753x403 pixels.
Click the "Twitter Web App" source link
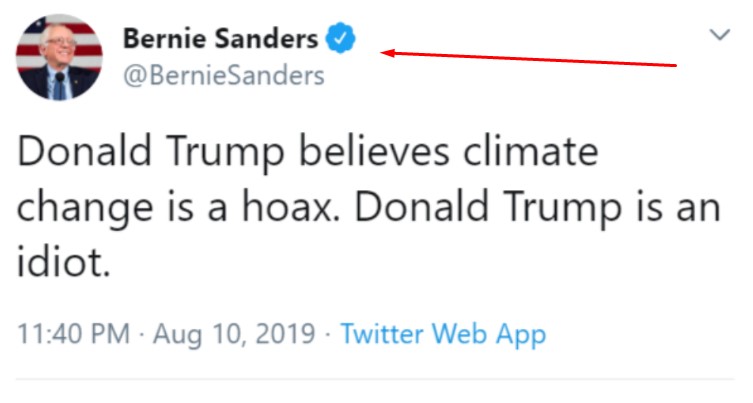(x=443, y=333)
